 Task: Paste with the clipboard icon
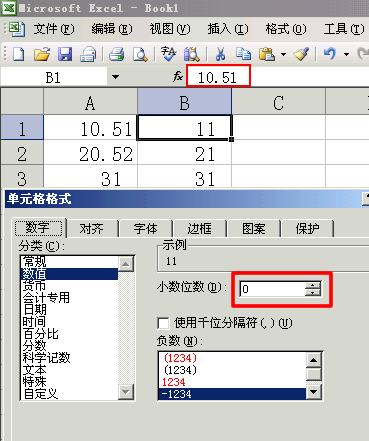(267, 54)
